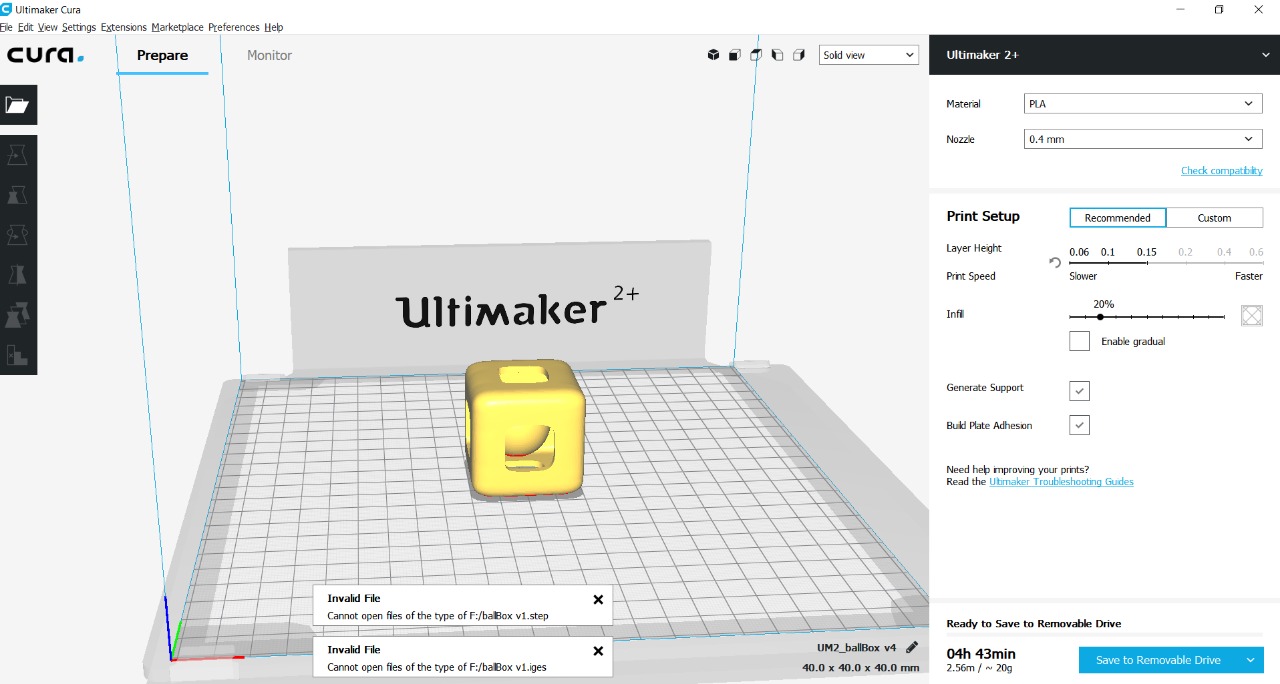Click the Cura logo

point(45,55)
